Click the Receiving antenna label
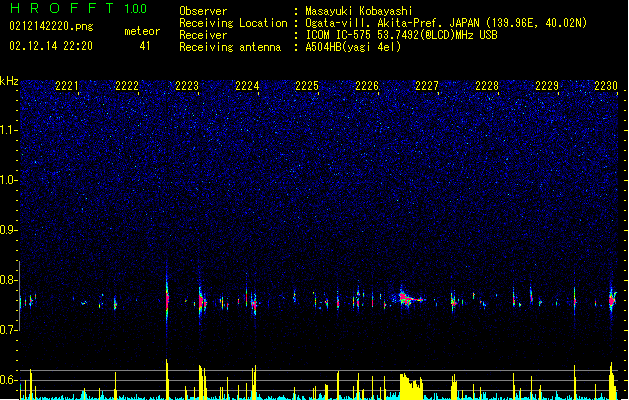 coord(230,47)
